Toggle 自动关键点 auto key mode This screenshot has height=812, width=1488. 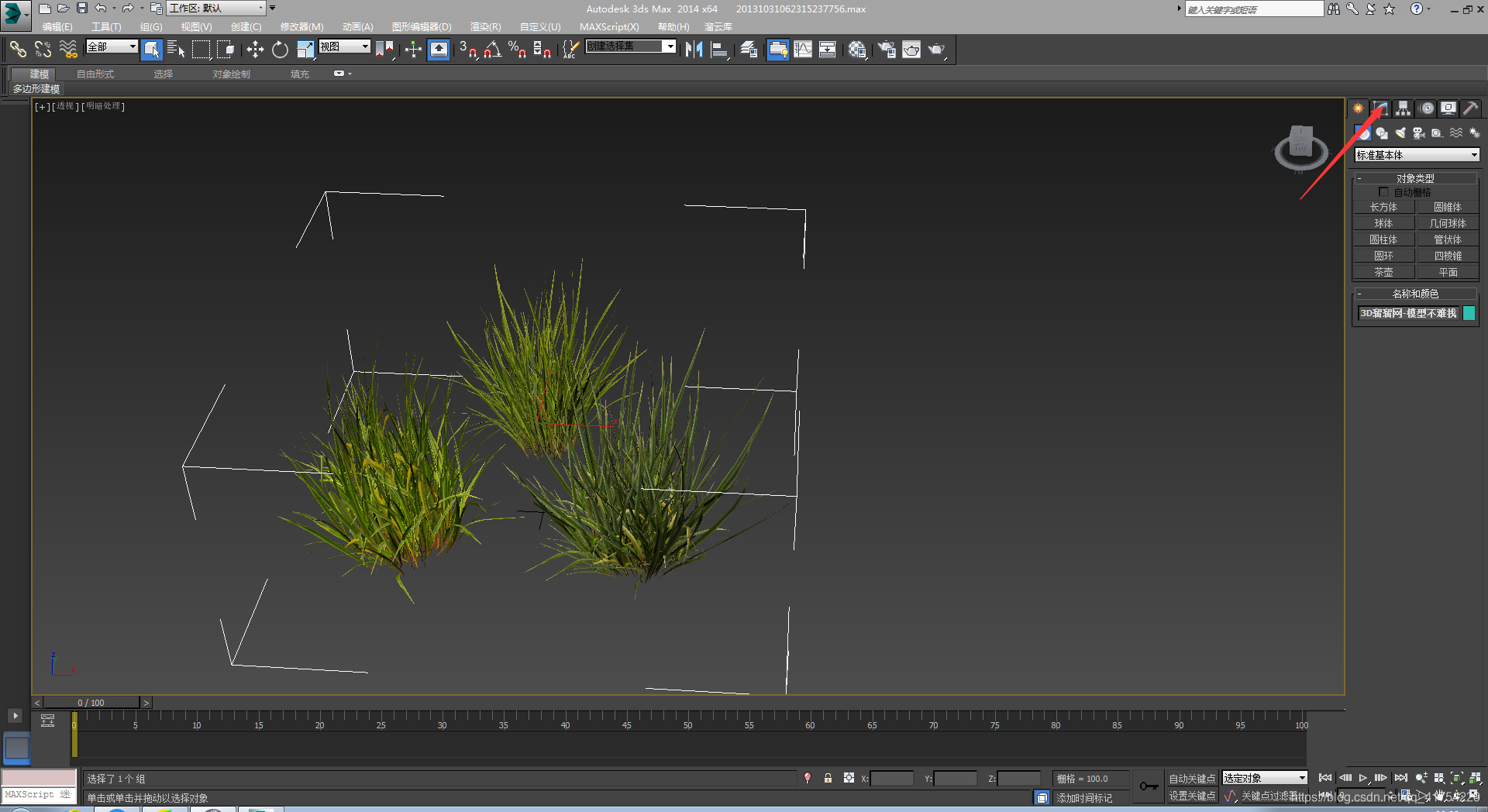coord(1191,779)
